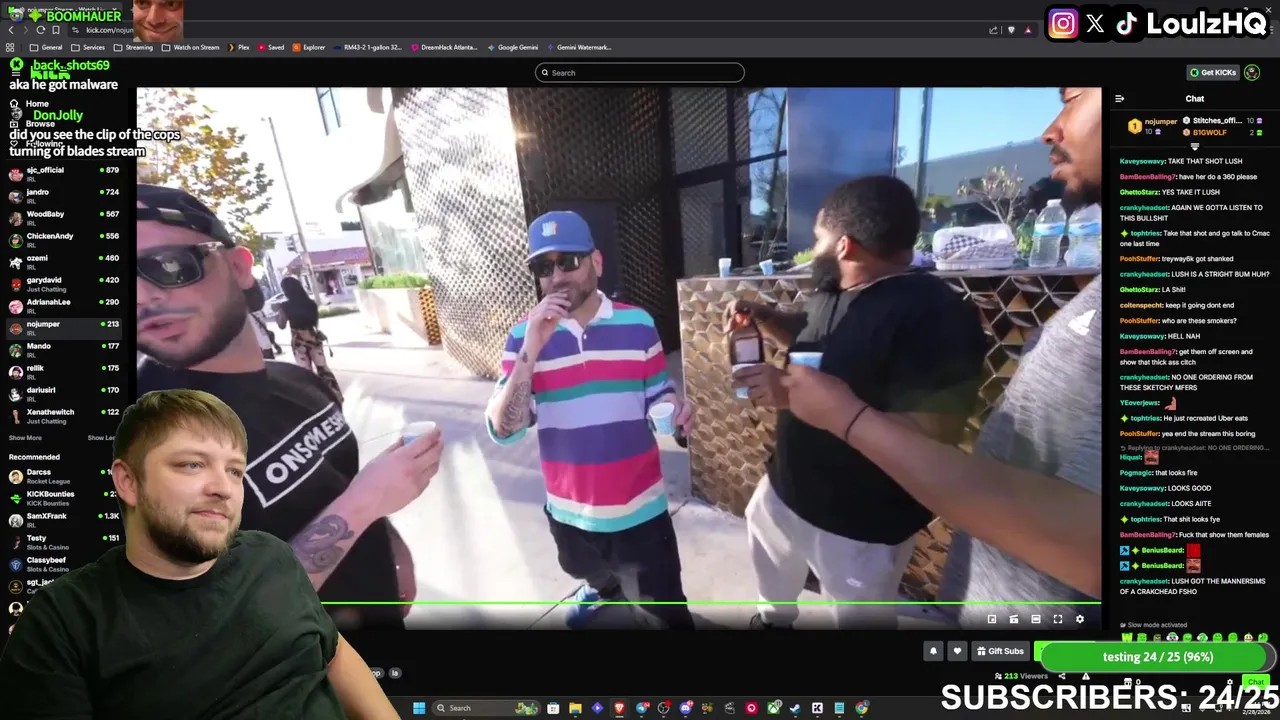Open the Watch on Stream bookmarks folder
Viewport: 1280px width, 720px height.
(190, 47)
